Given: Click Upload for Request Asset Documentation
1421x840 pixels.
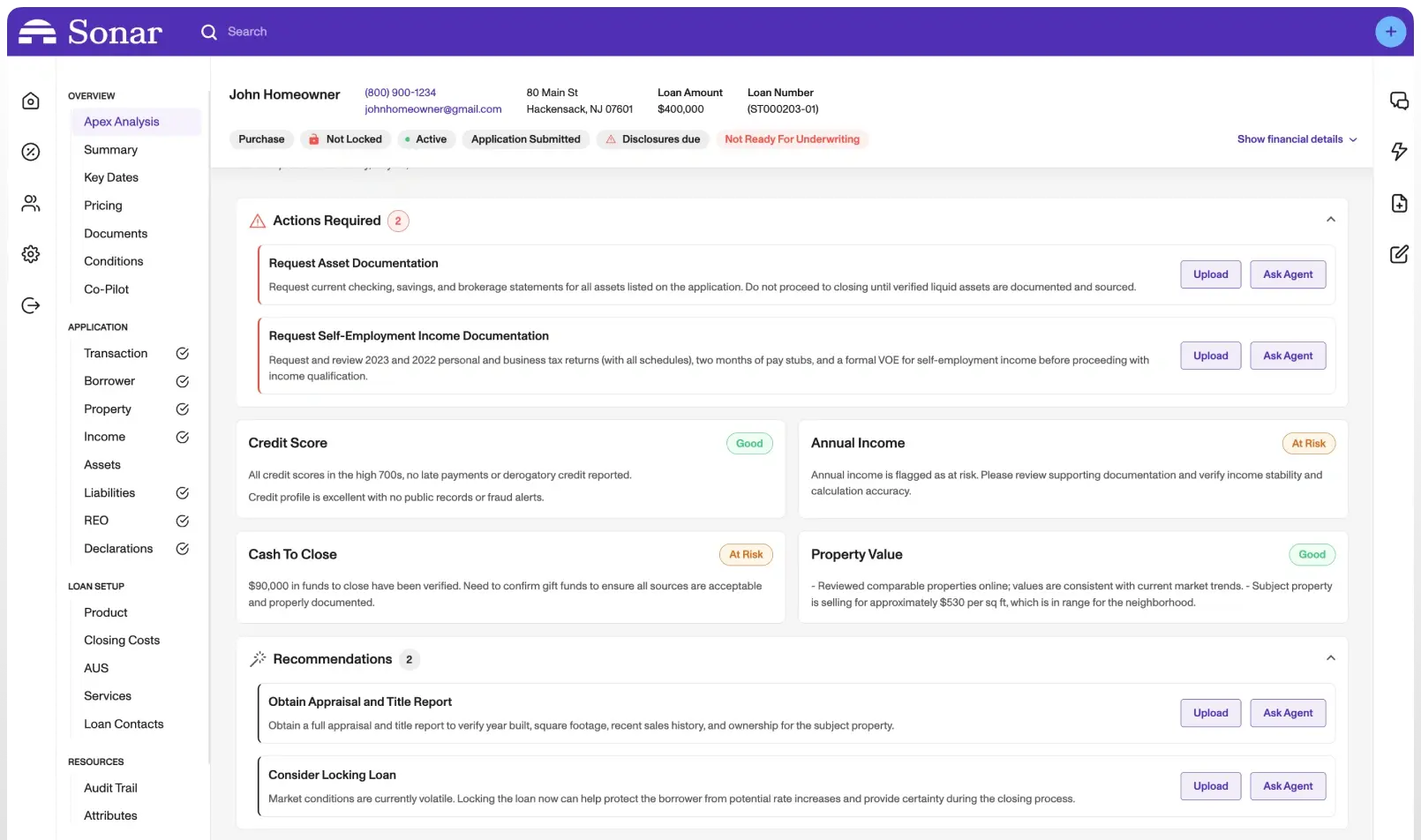Looking at the screenshot, I should (x=1210, y=274).
